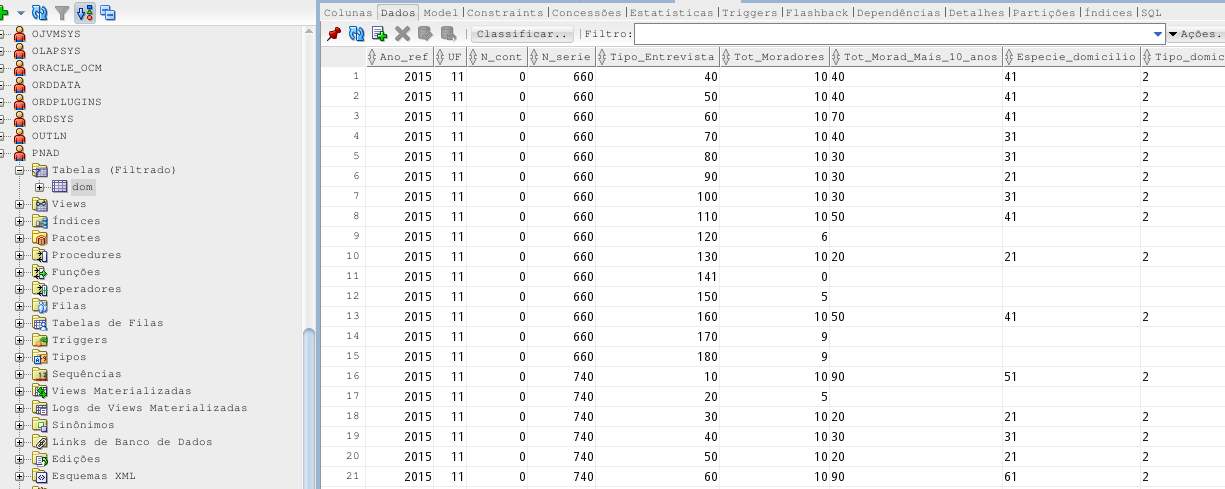
Task: Expand the Views folder
Action: coord(20,204)
